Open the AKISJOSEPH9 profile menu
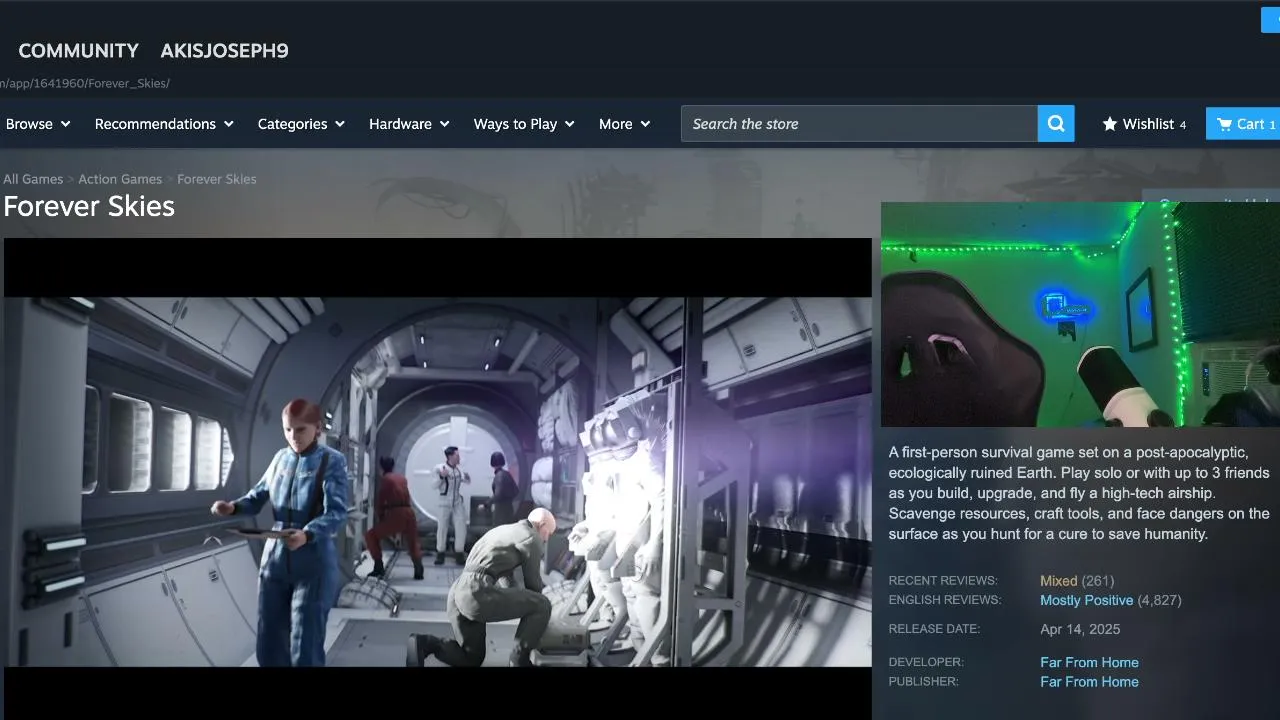This screenshot has width=1280, height=720. (x=224, y=51)
